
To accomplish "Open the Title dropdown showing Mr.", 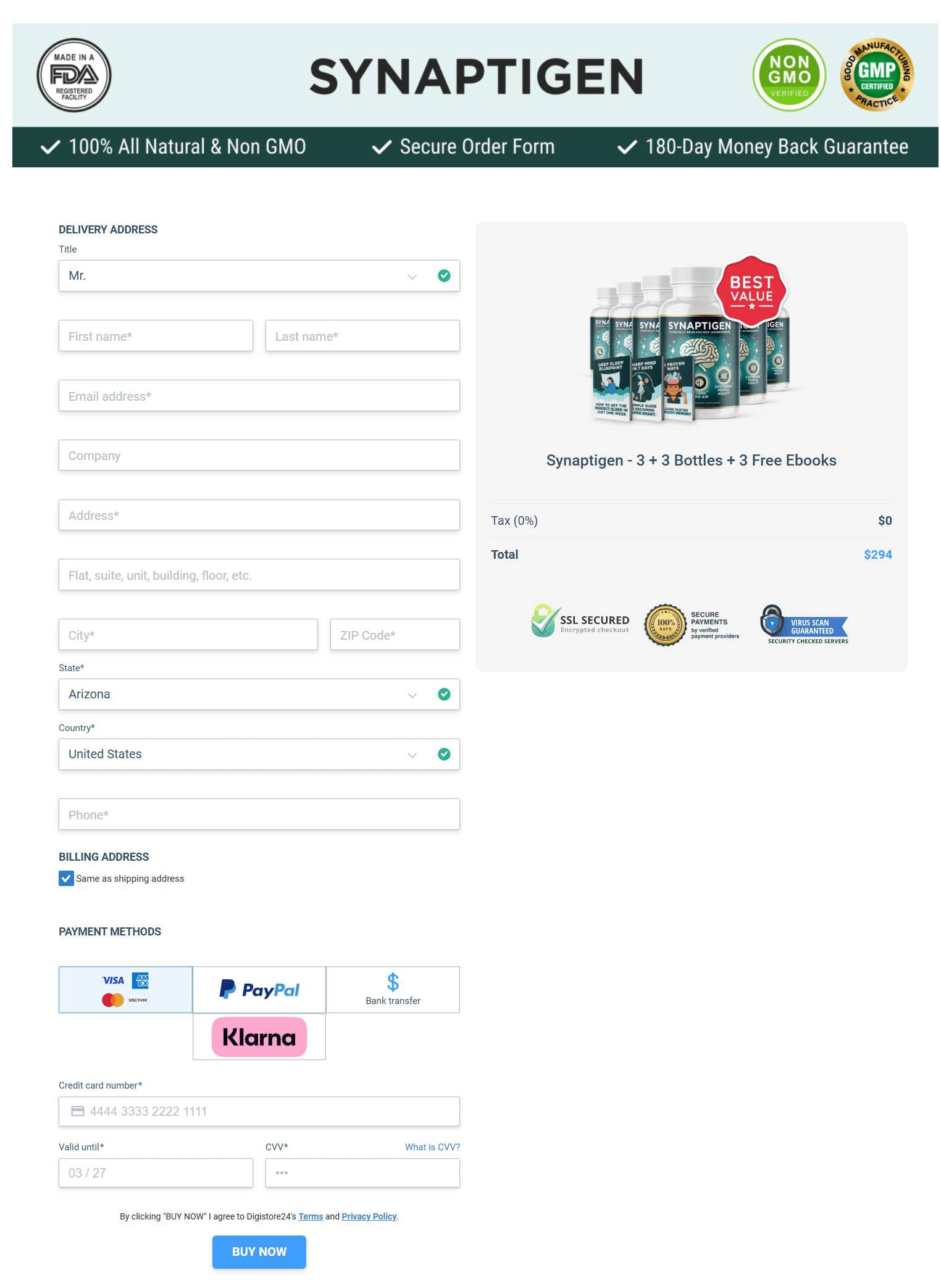I will pyautogui.click(x=259, y=276).
